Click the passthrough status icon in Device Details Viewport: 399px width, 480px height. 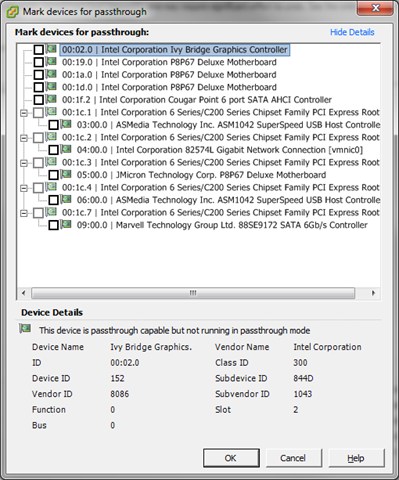pos(25,329)
